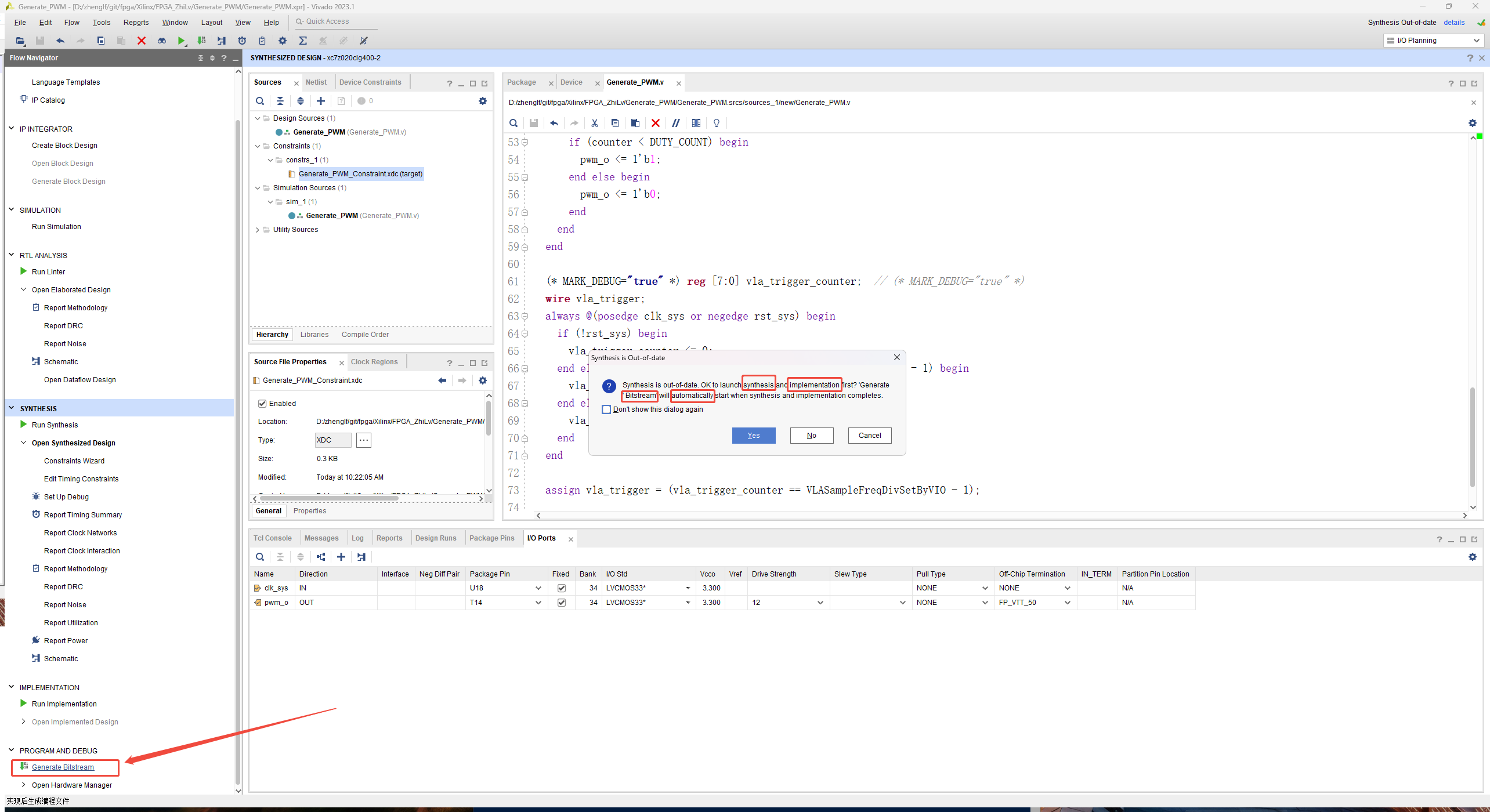Click the details link near Synthesis Out-of-date

[1453, 23]
